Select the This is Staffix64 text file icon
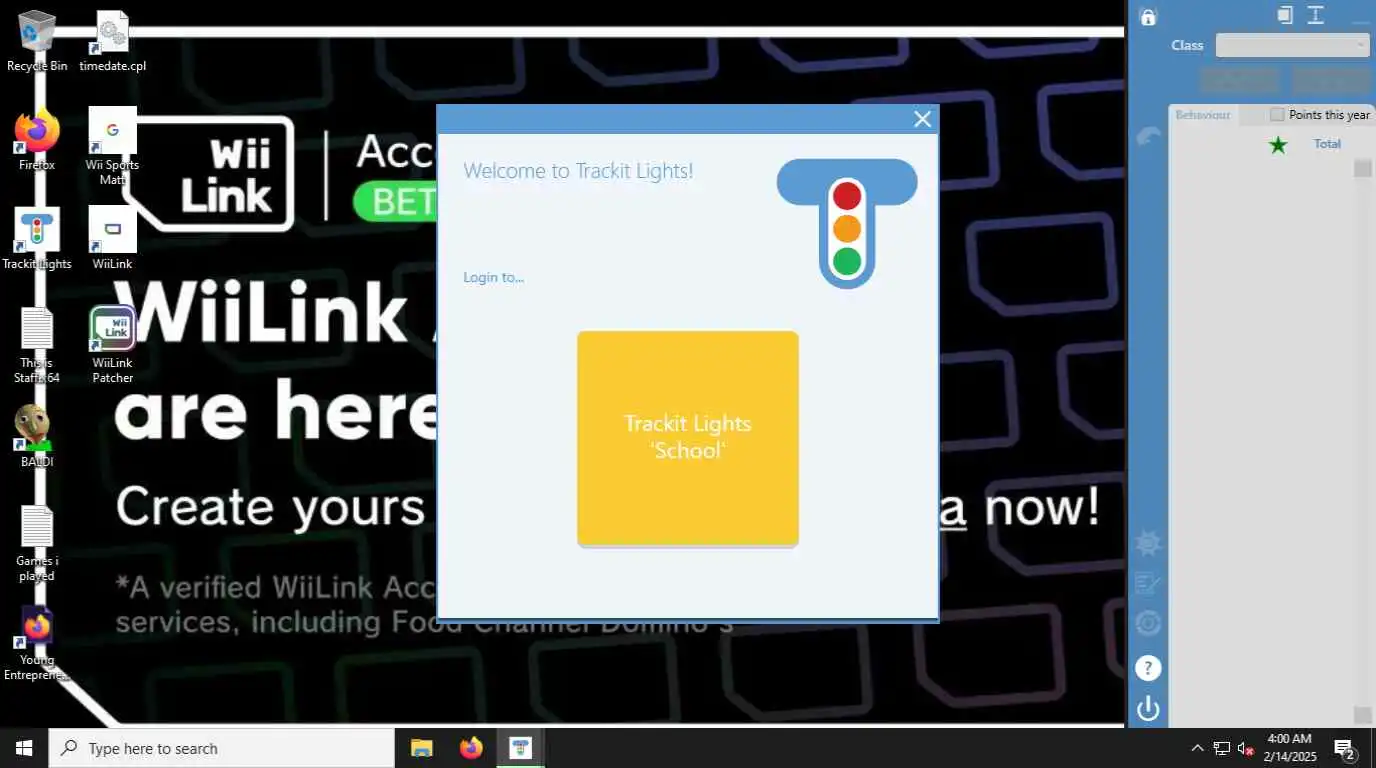The width and height of the screenshot is (1376, 768). pyautogui.click(x=37, y=345)
